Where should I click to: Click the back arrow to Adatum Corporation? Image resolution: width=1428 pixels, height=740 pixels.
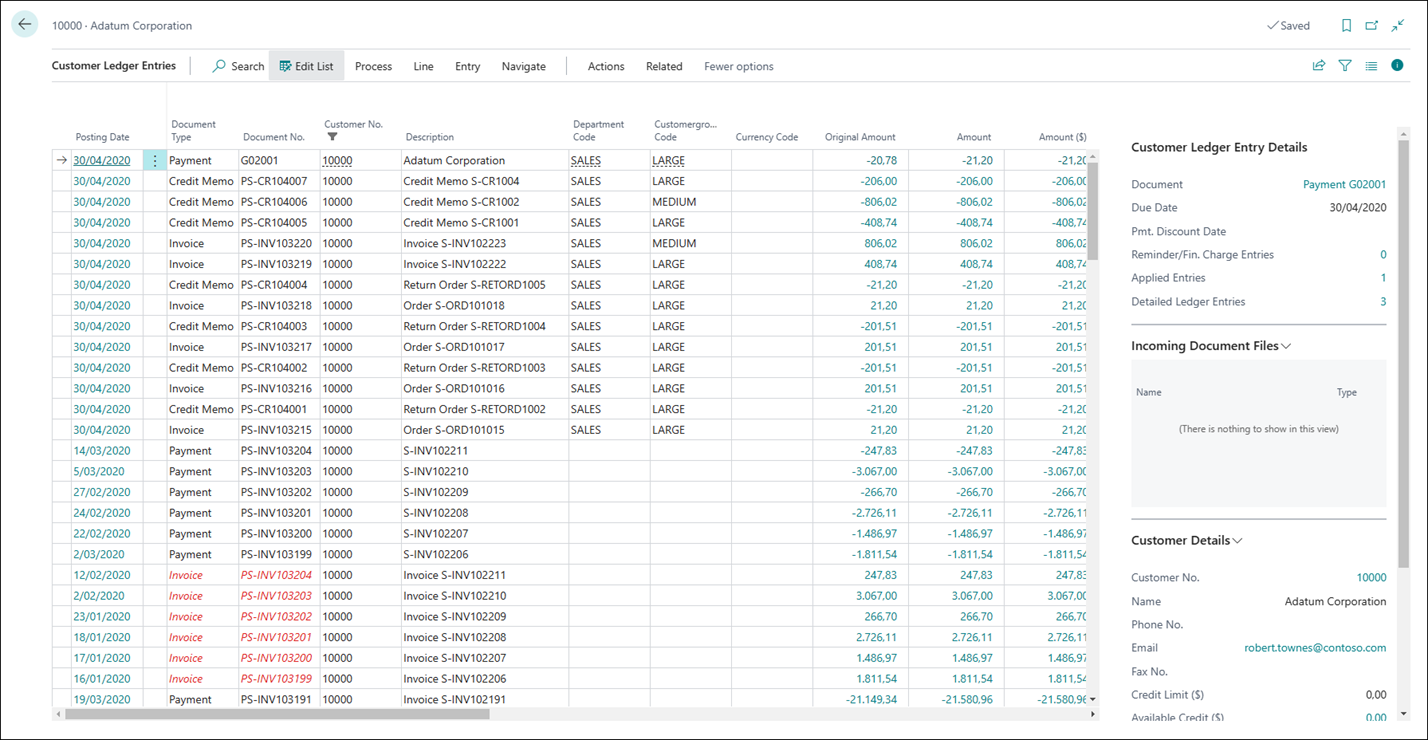point(24,24)
